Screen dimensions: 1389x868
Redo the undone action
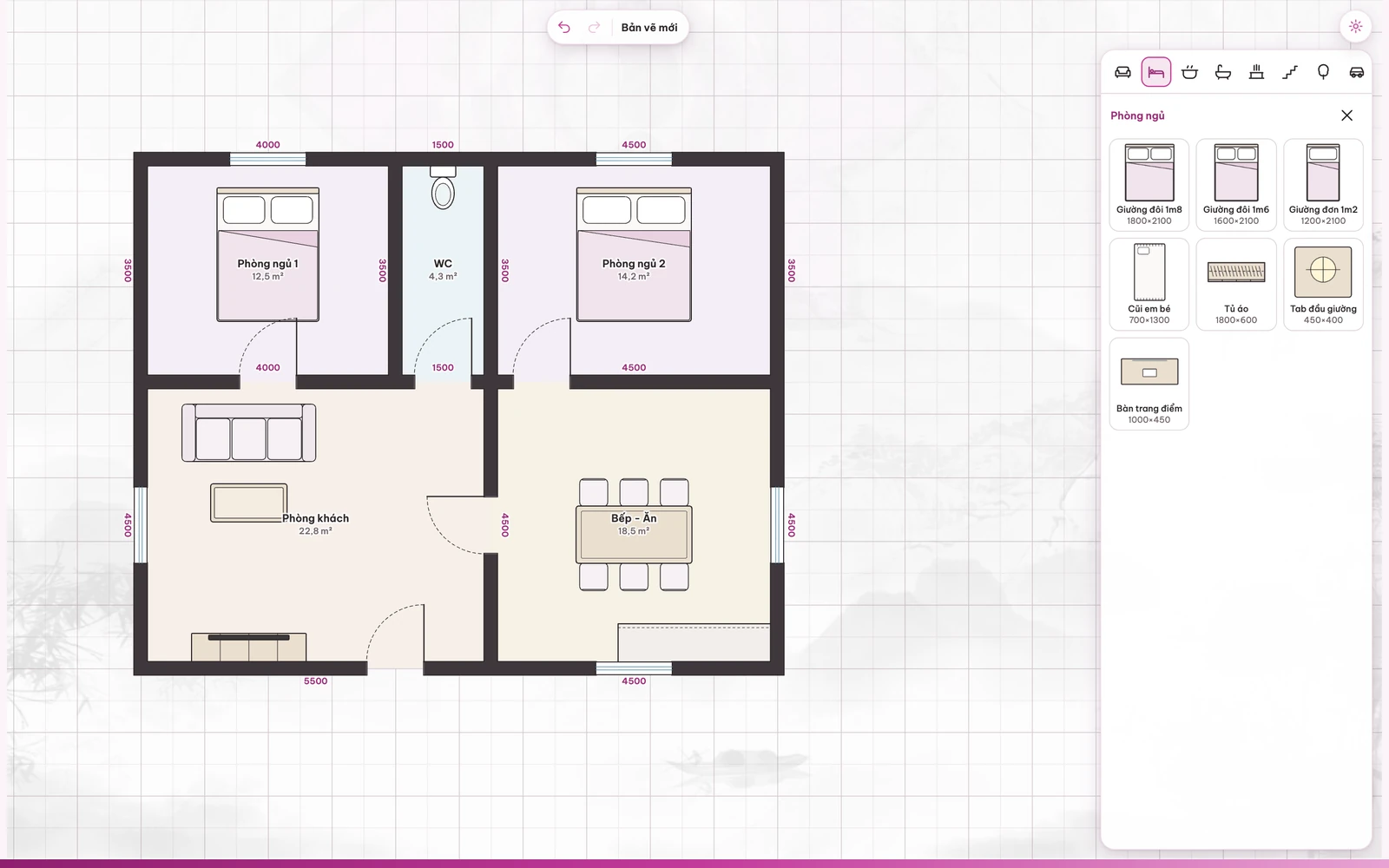(x=594, y=28)
